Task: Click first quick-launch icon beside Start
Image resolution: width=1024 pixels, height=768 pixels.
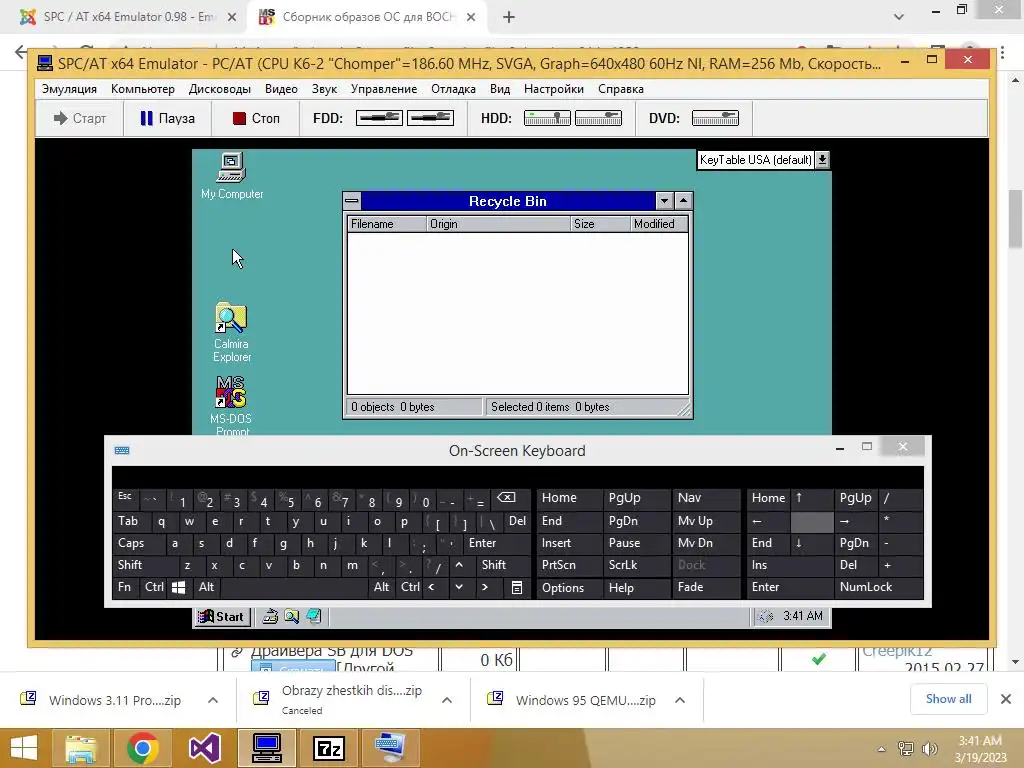Action: pyautogui.click(x=270, y=616)
